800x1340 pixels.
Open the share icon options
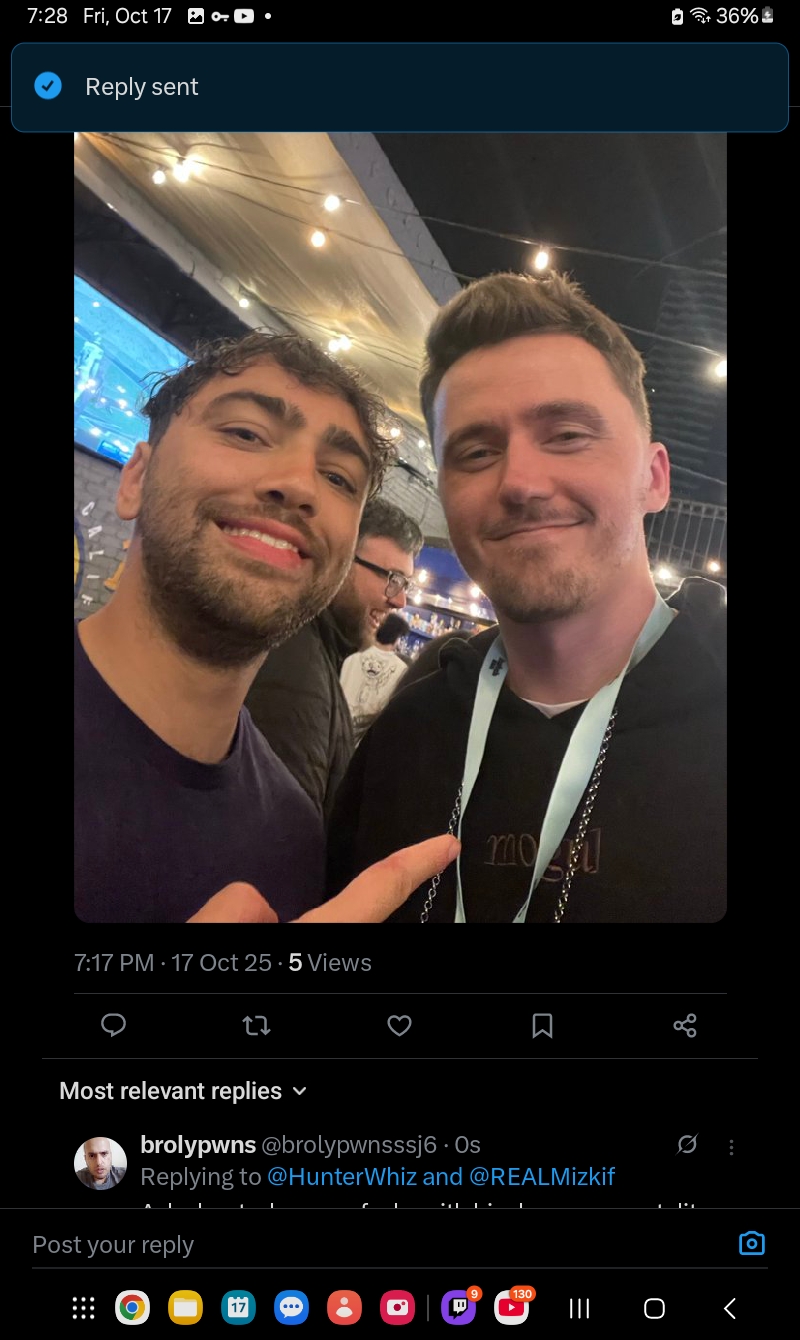click(x=685, y=1025)
